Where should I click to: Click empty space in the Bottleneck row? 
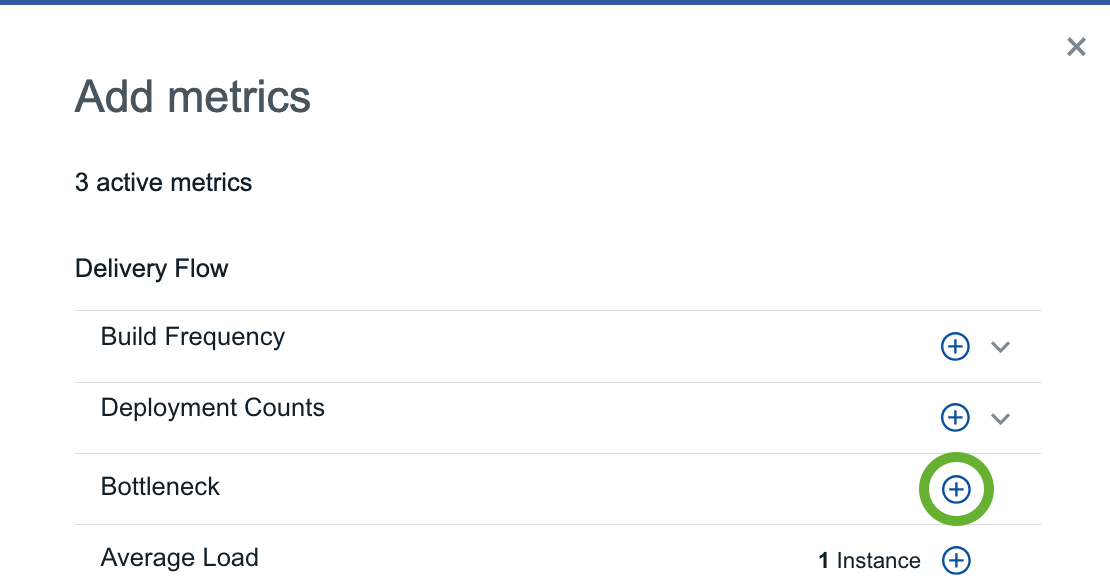(566, 489)
